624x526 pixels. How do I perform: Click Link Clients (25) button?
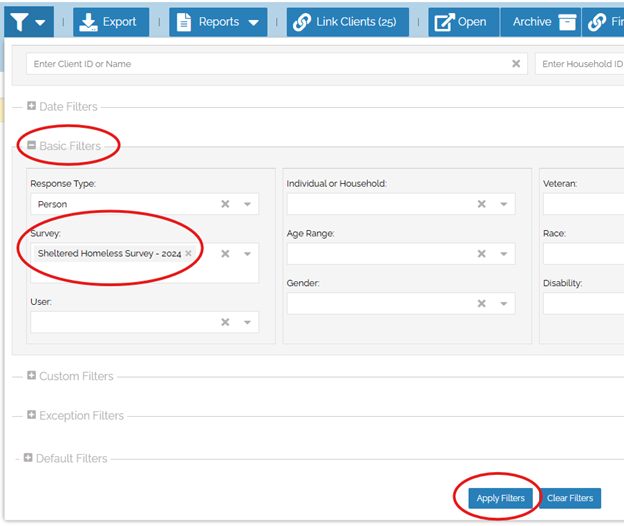pos(347,21)
